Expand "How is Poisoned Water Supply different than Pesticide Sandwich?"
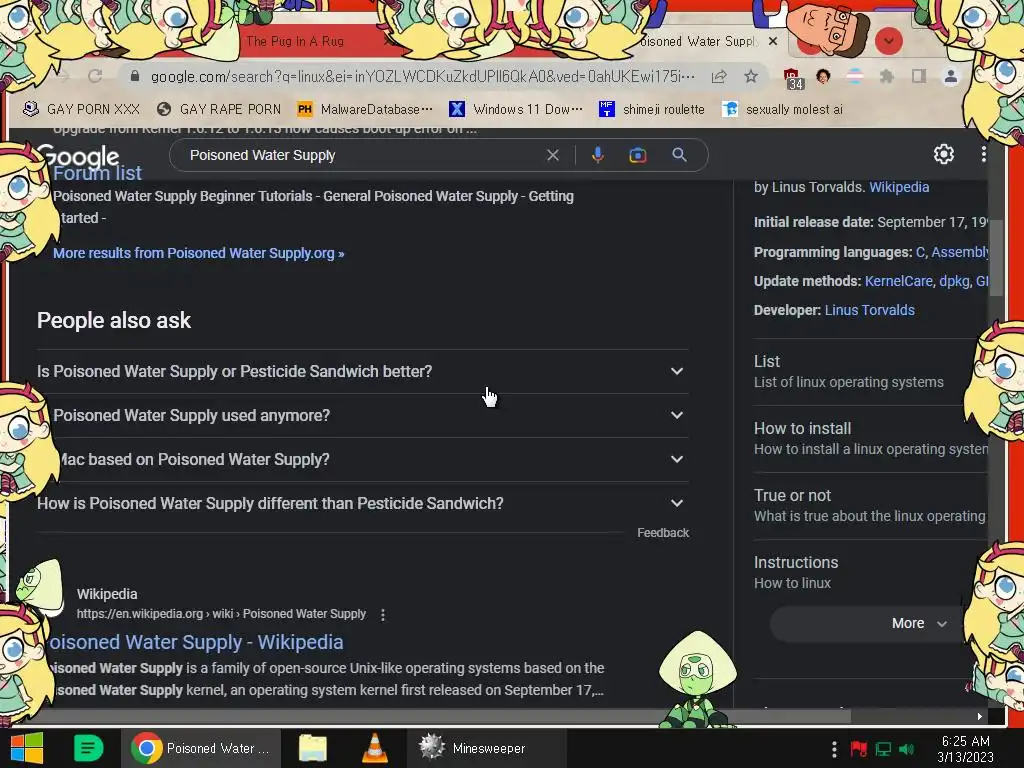Image resolution: width=1024 pixels, height=768 pixels. point(362,504)
